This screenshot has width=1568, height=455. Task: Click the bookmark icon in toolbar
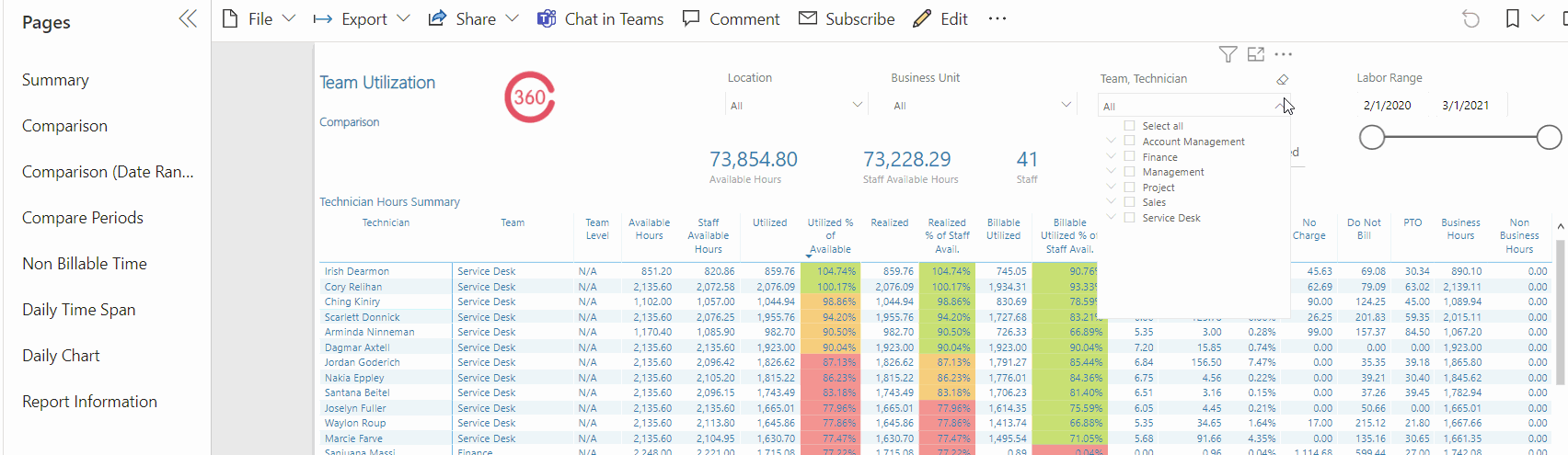click(1512, 19)
